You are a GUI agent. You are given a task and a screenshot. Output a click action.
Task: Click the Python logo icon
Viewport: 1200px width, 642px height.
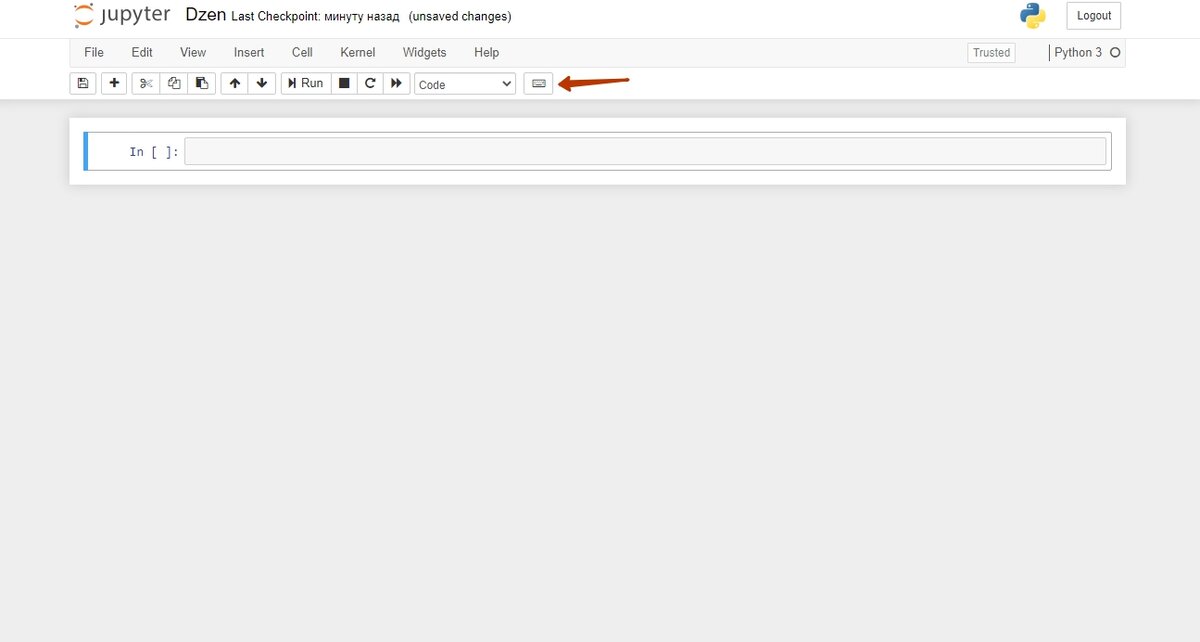[1033, 16]
